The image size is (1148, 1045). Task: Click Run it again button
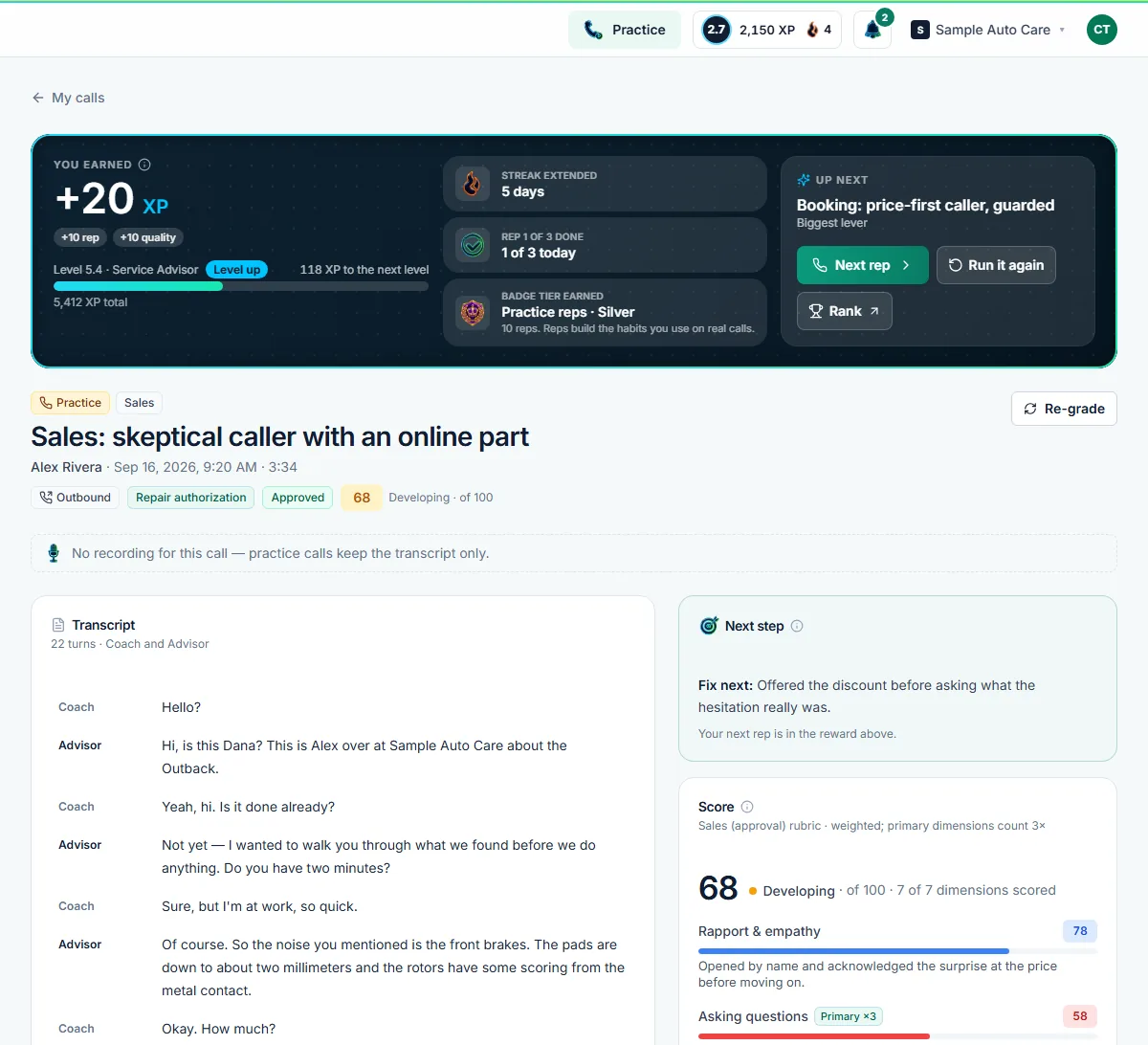[996, 265]
